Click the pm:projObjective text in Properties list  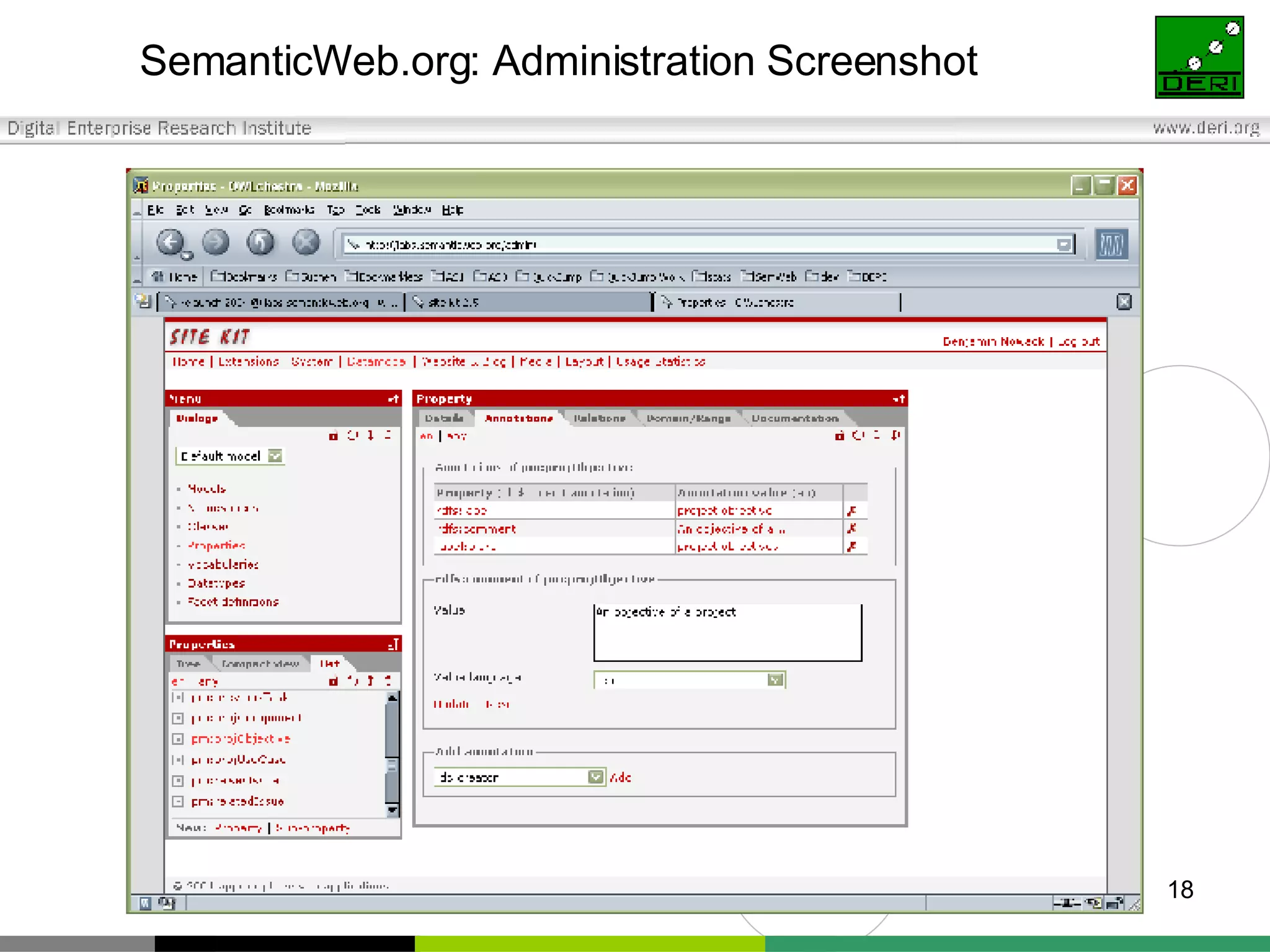click(x=241, y=739)
